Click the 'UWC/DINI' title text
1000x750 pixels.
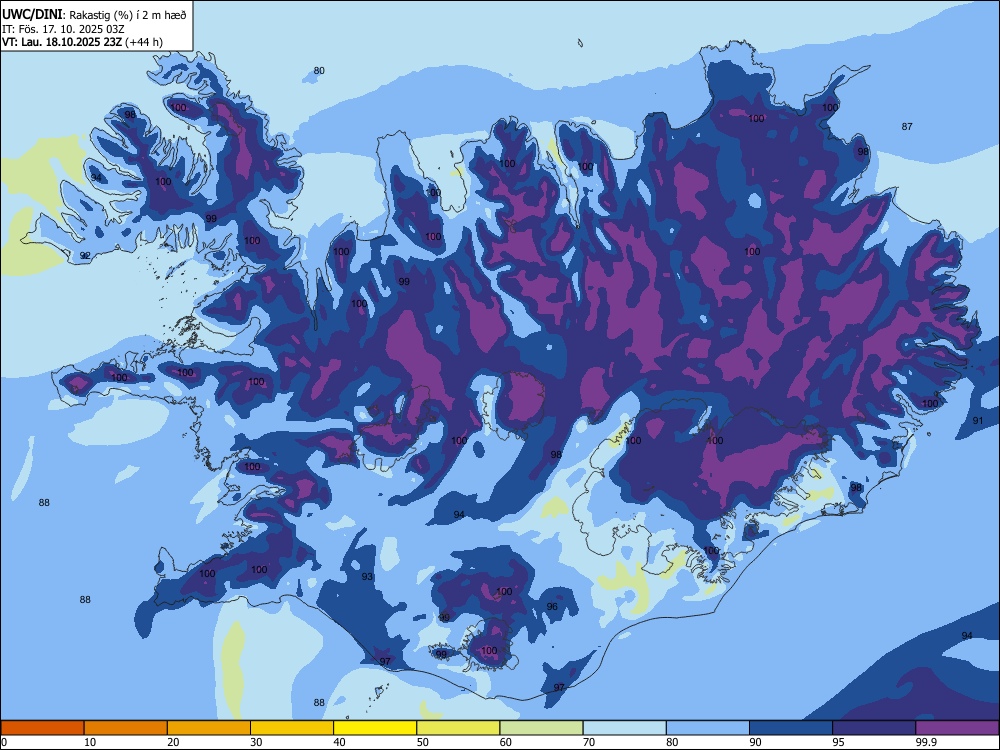(32, 15)
